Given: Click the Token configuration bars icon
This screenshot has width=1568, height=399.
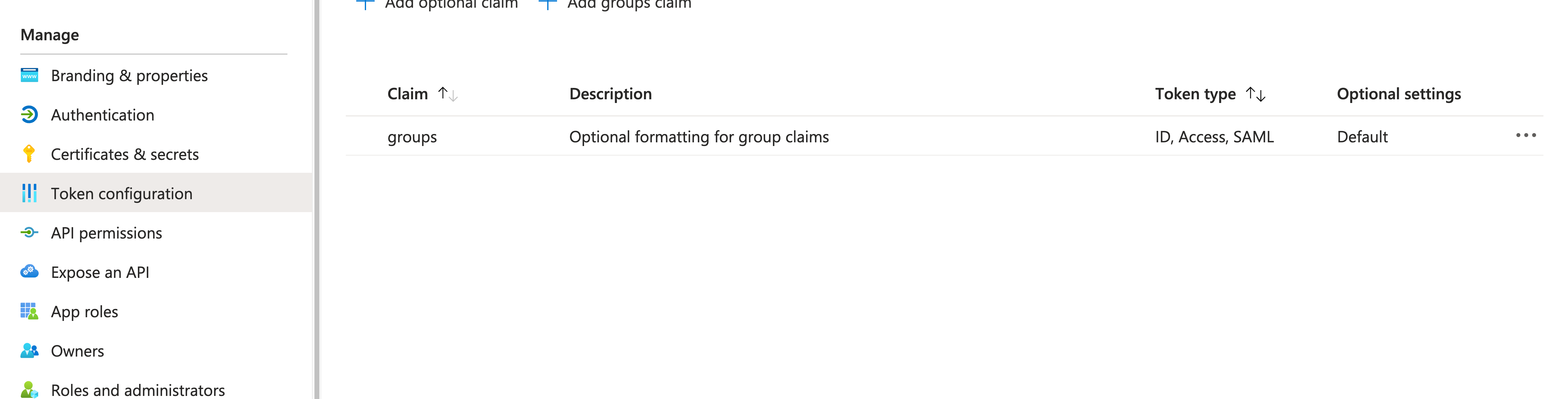Looking at the screenshot, I should pos(29,193).
